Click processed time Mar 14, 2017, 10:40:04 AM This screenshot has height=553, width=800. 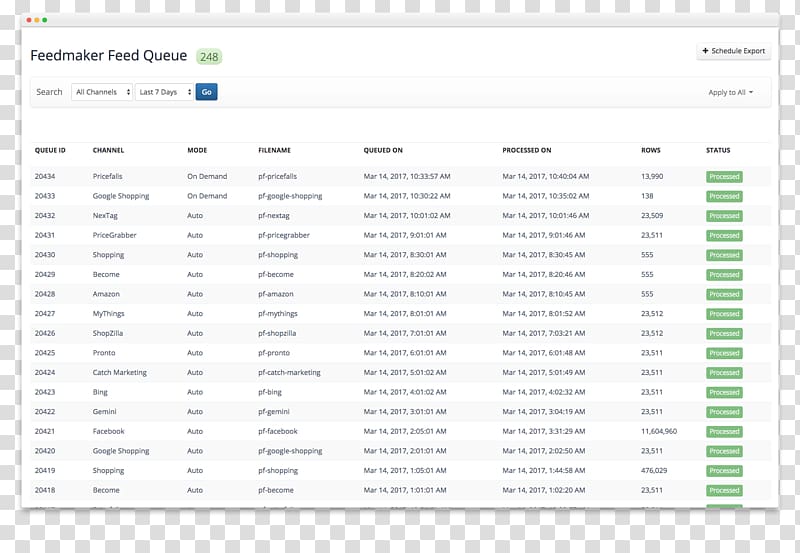point(545,176)
